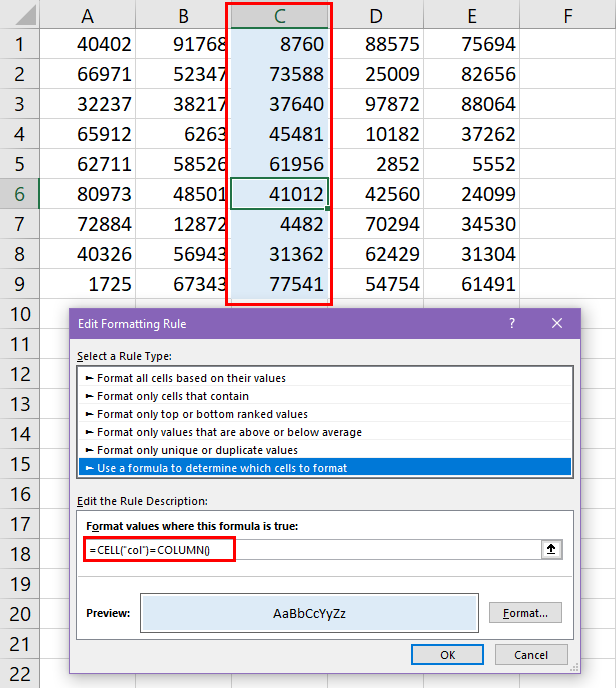Select row 15 header
616x688 pixels.
click(x=19, y=464)
